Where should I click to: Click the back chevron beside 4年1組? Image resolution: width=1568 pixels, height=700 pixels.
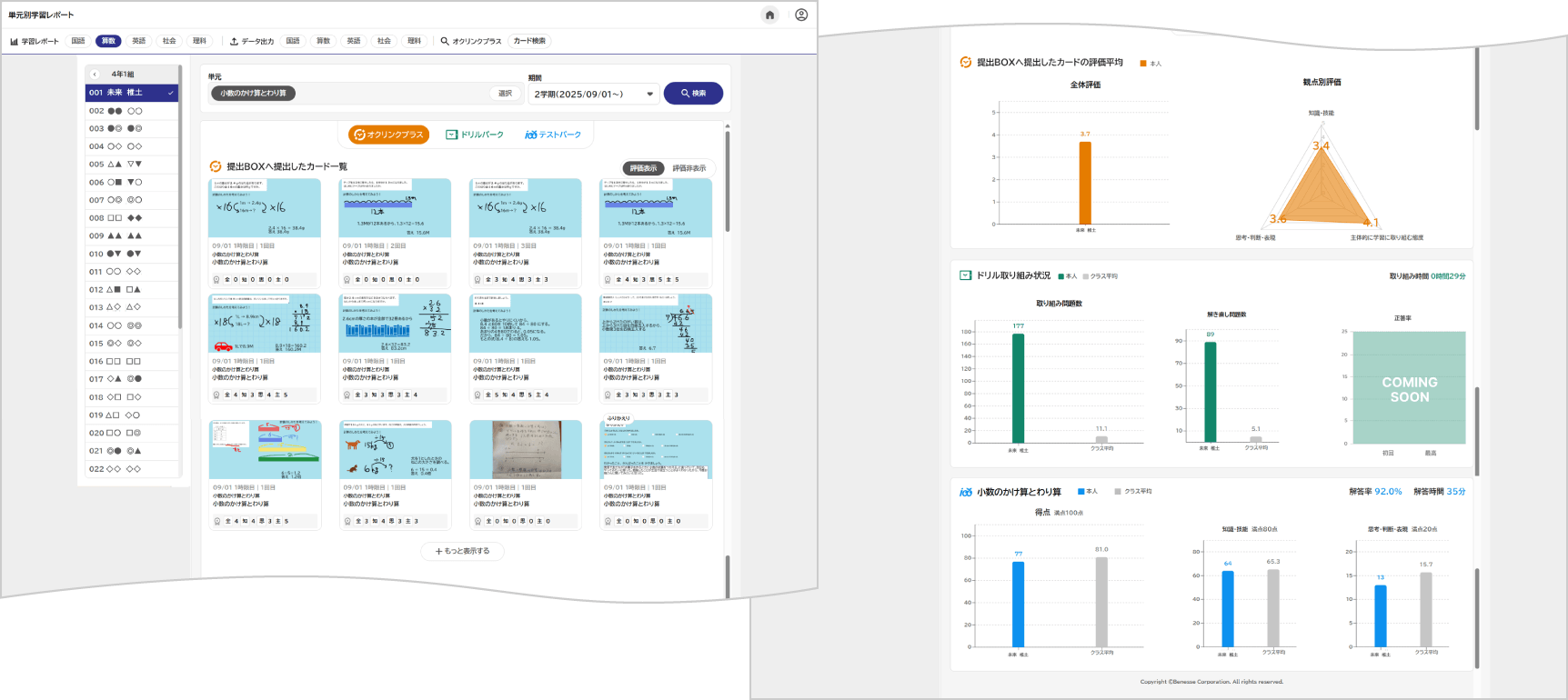tap(95, 74)
